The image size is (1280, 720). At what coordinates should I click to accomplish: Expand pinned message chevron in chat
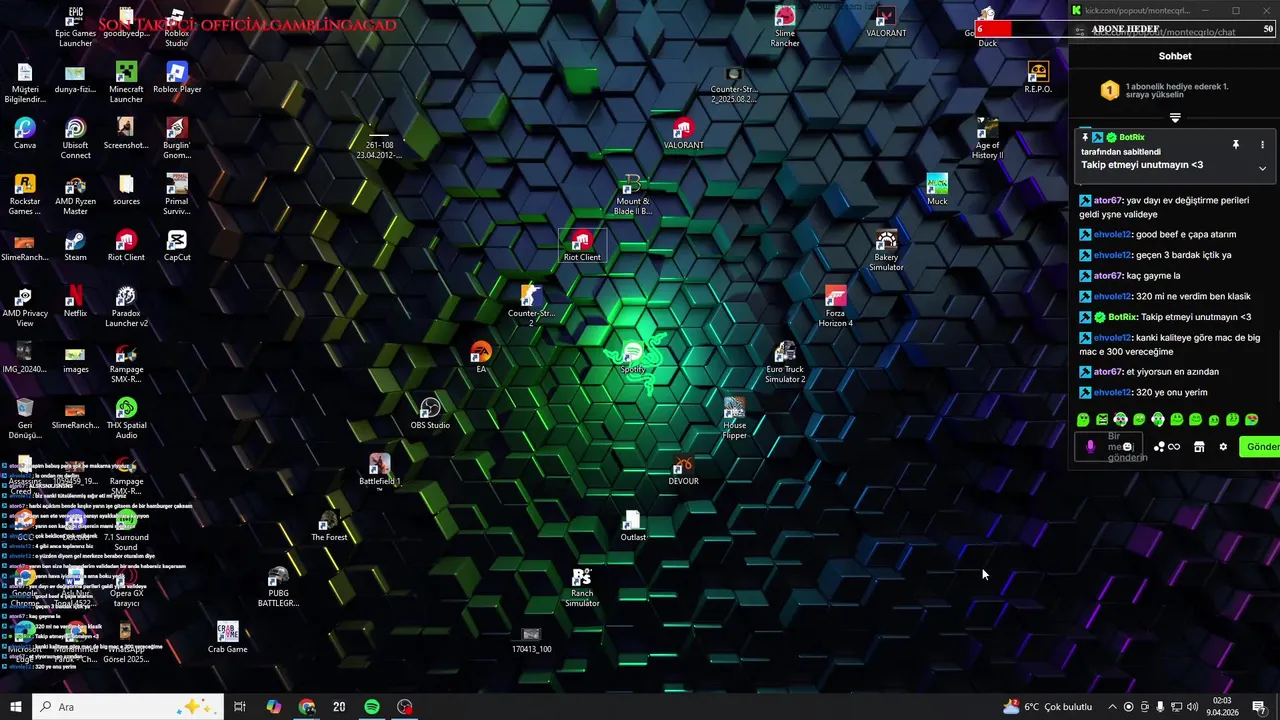coord(1262,168)
